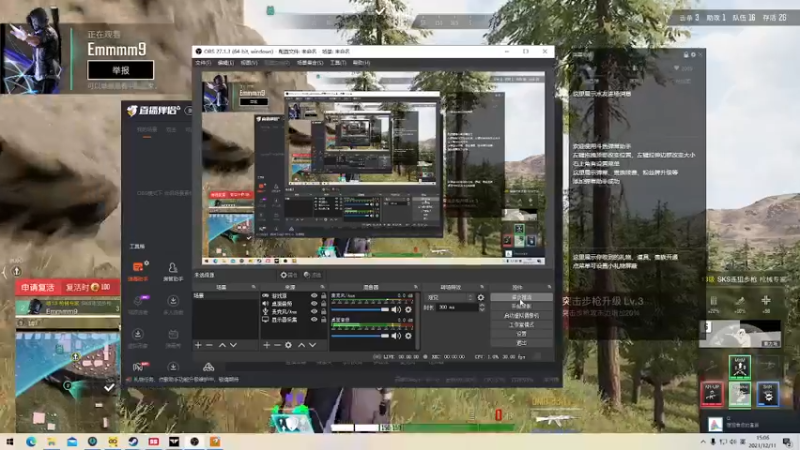The height and width of the screenshot is (450, 800).
Task: Enable 工作室模式 studio mode
Action: click(x=521, y=324)
